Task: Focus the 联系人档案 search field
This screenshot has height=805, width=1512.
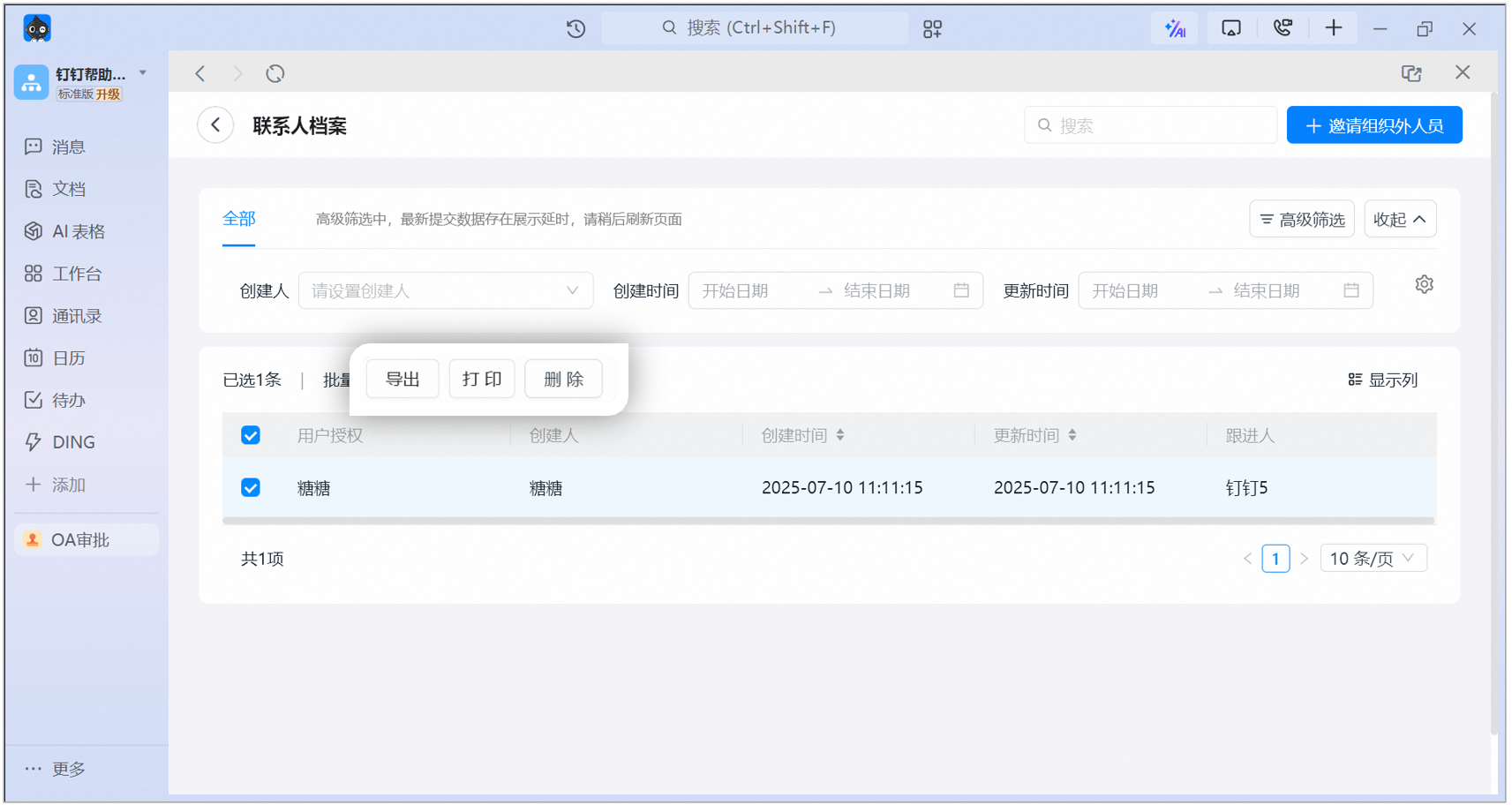Action: (1150, 125)
